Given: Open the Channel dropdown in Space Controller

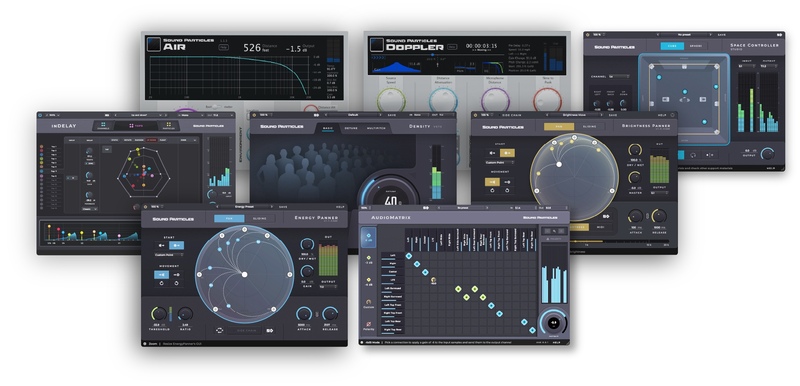Looking at the screenshot, I should pos(619,76).
